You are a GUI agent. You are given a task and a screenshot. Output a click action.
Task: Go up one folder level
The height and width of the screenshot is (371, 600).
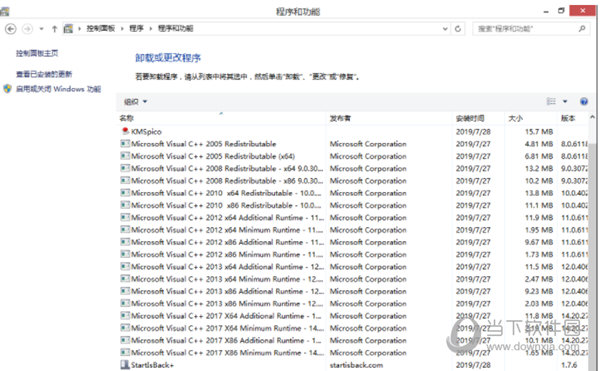(x=54, y=29)
